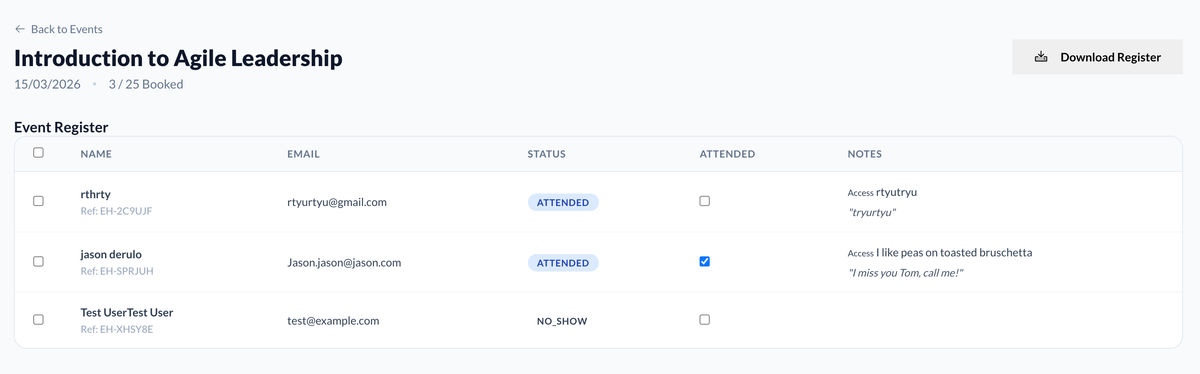1200x374 pixels.
Task: Click the back arrow icon near Back to Events
Action: click(20, 29)
